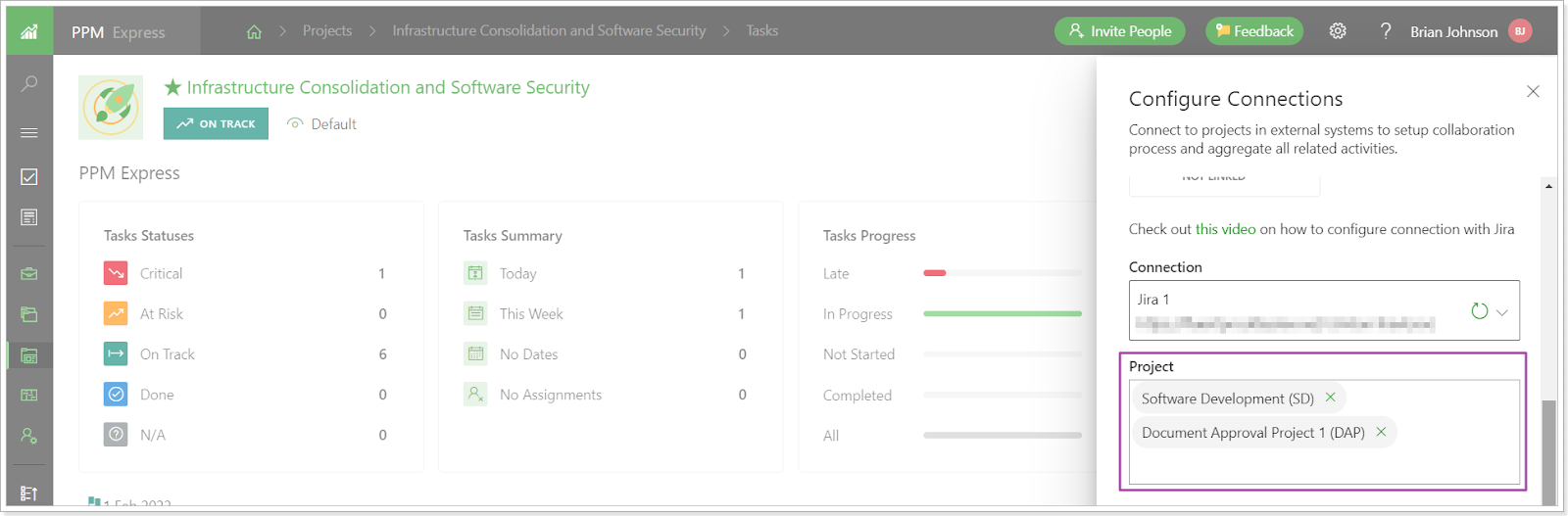Screen dimensions: 1568x516
Task: Click the home icon in breadcrumb
Action: pos(254,31)
